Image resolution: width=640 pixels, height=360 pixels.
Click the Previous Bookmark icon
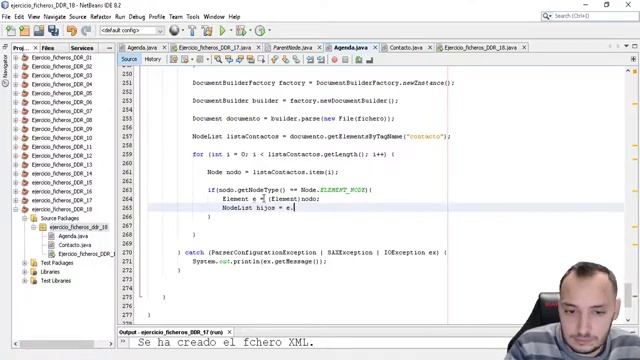[274, 60]
